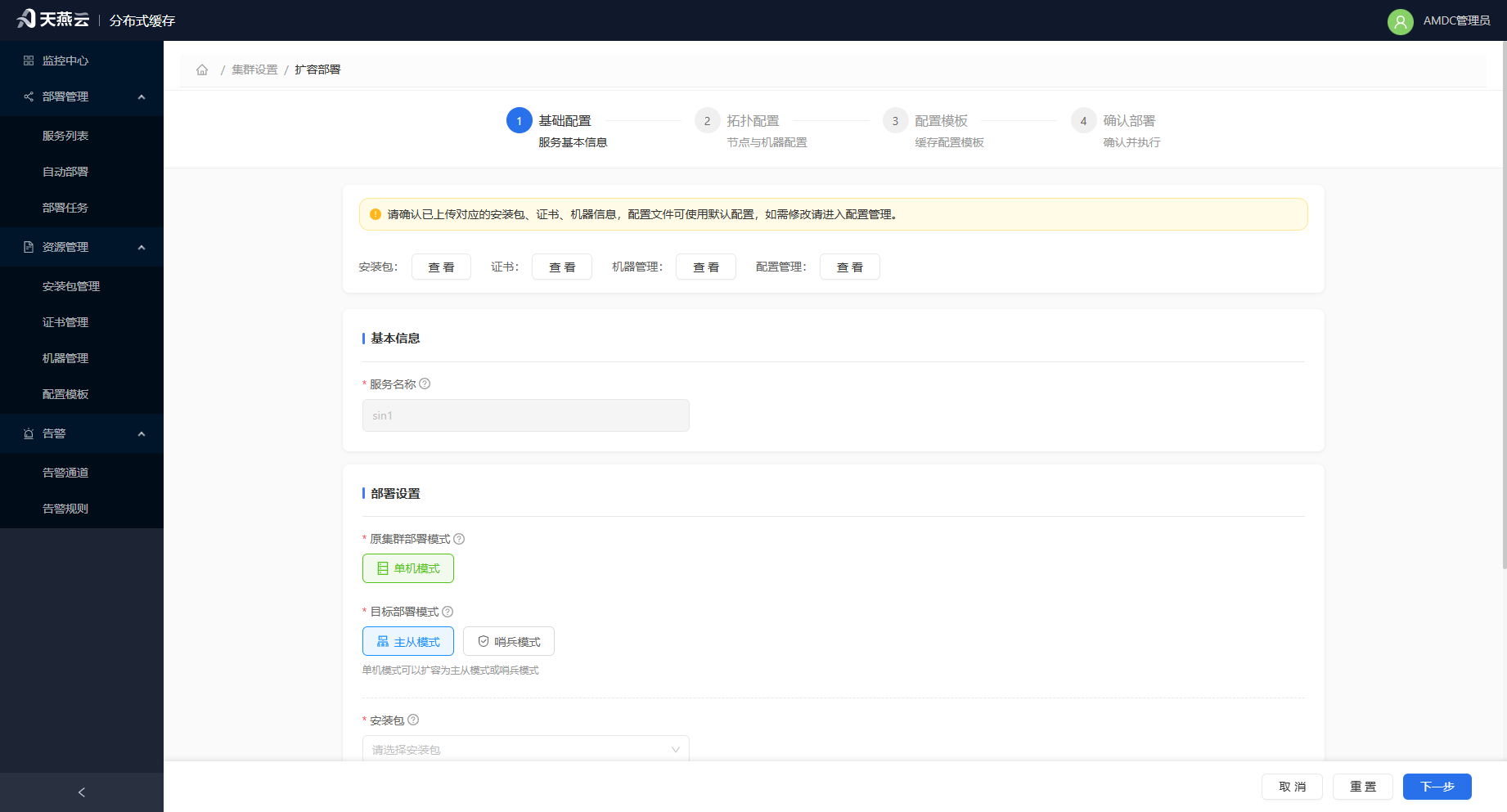Click the 告警 alarm icon
1507x812 pixels.
29,433
